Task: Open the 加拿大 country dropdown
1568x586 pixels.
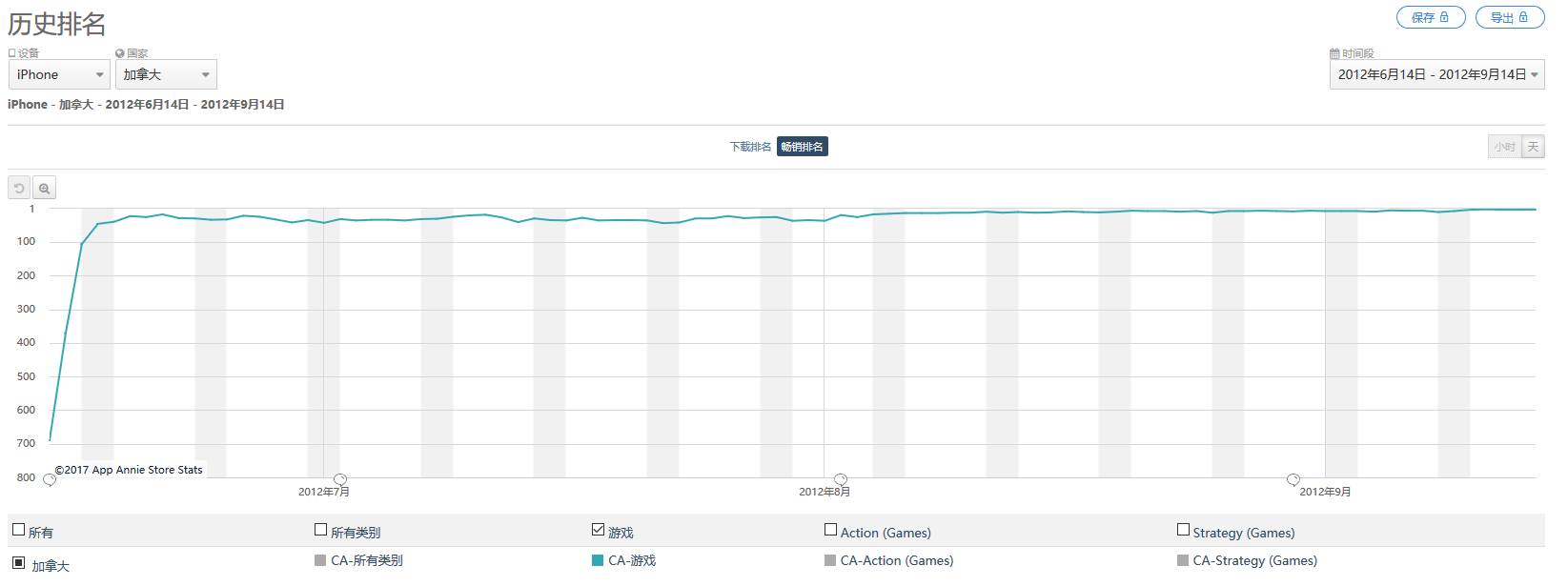Action: point(166,74)
